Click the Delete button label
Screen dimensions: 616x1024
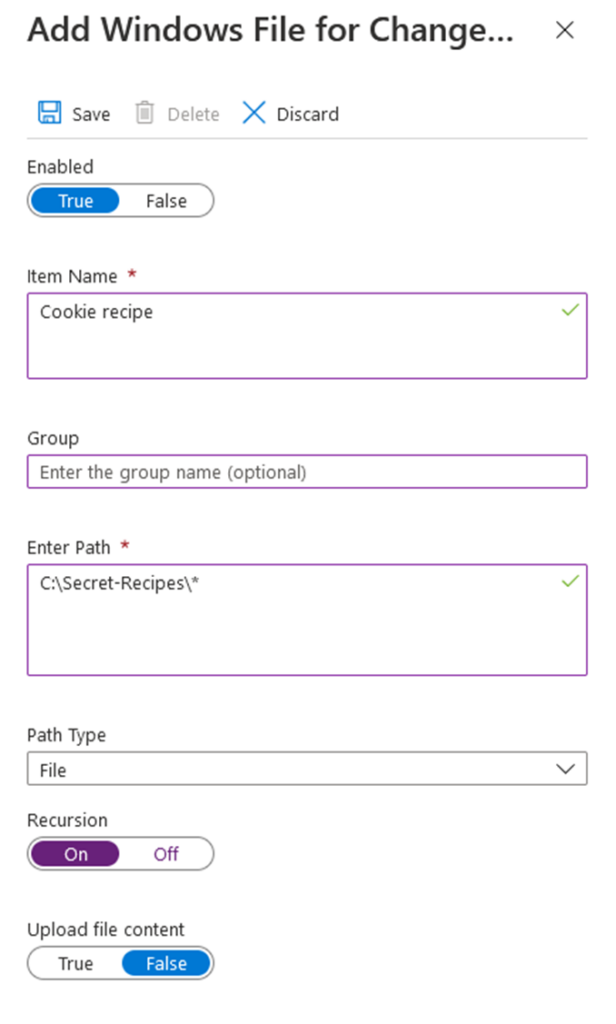tap(193, 114)
